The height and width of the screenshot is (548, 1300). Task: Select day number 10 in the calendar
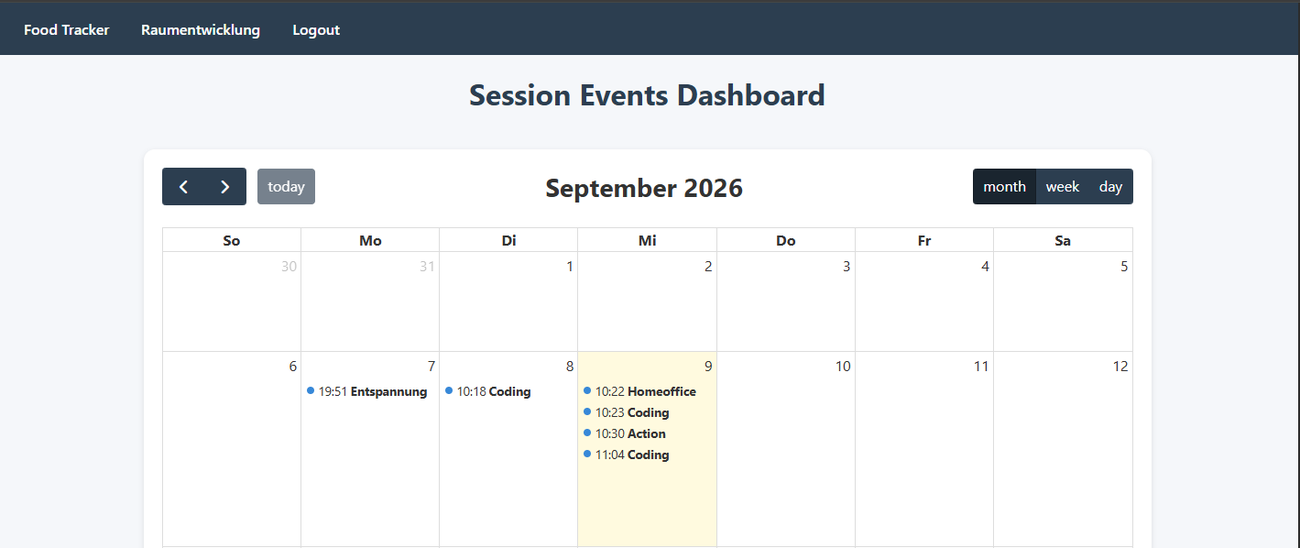[x=843, y=366]
